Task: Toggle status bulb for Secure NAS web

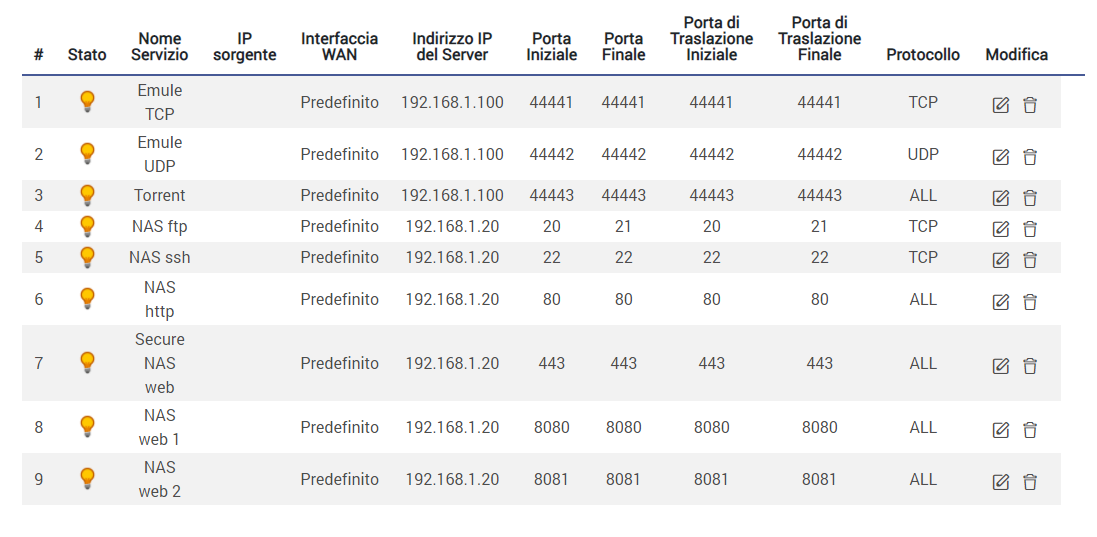Action: [87, 362]
